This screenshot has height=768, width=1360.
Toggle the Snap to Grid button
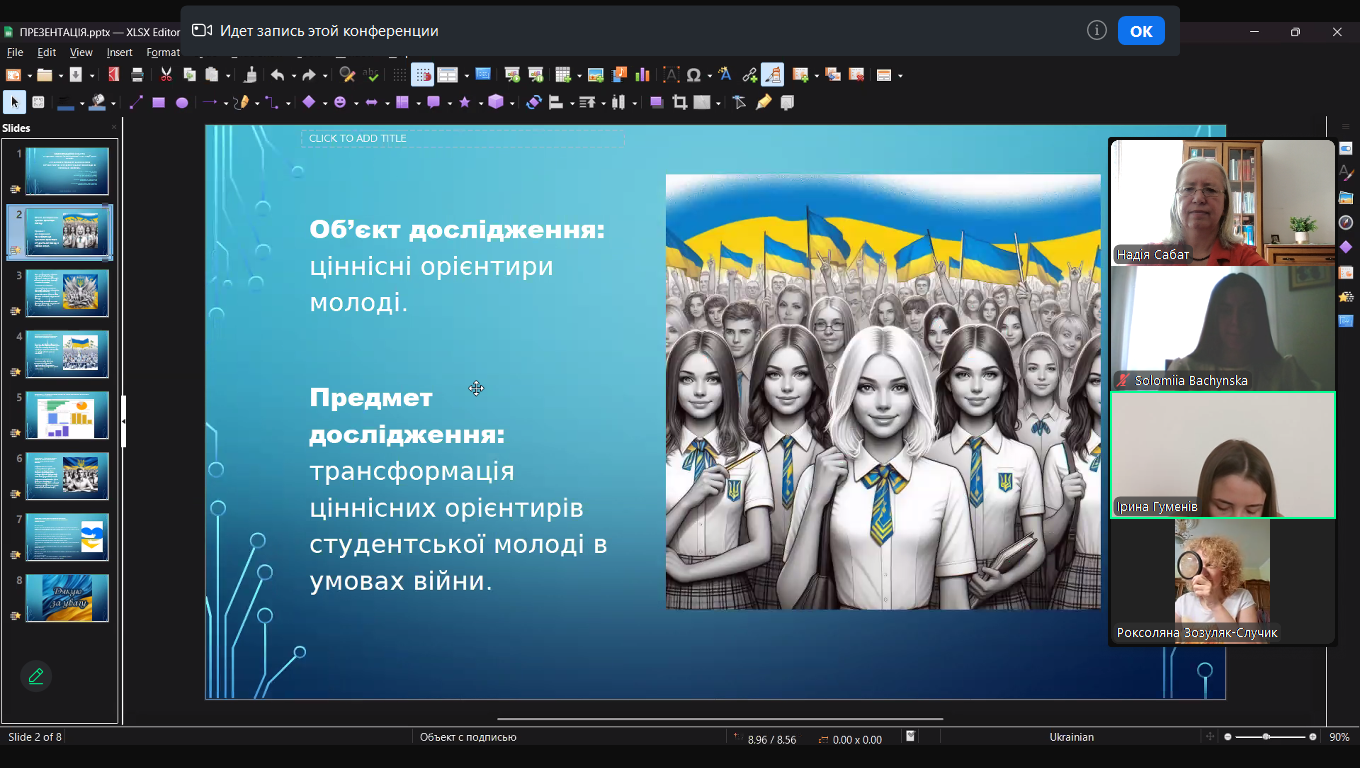pos(422,75)
